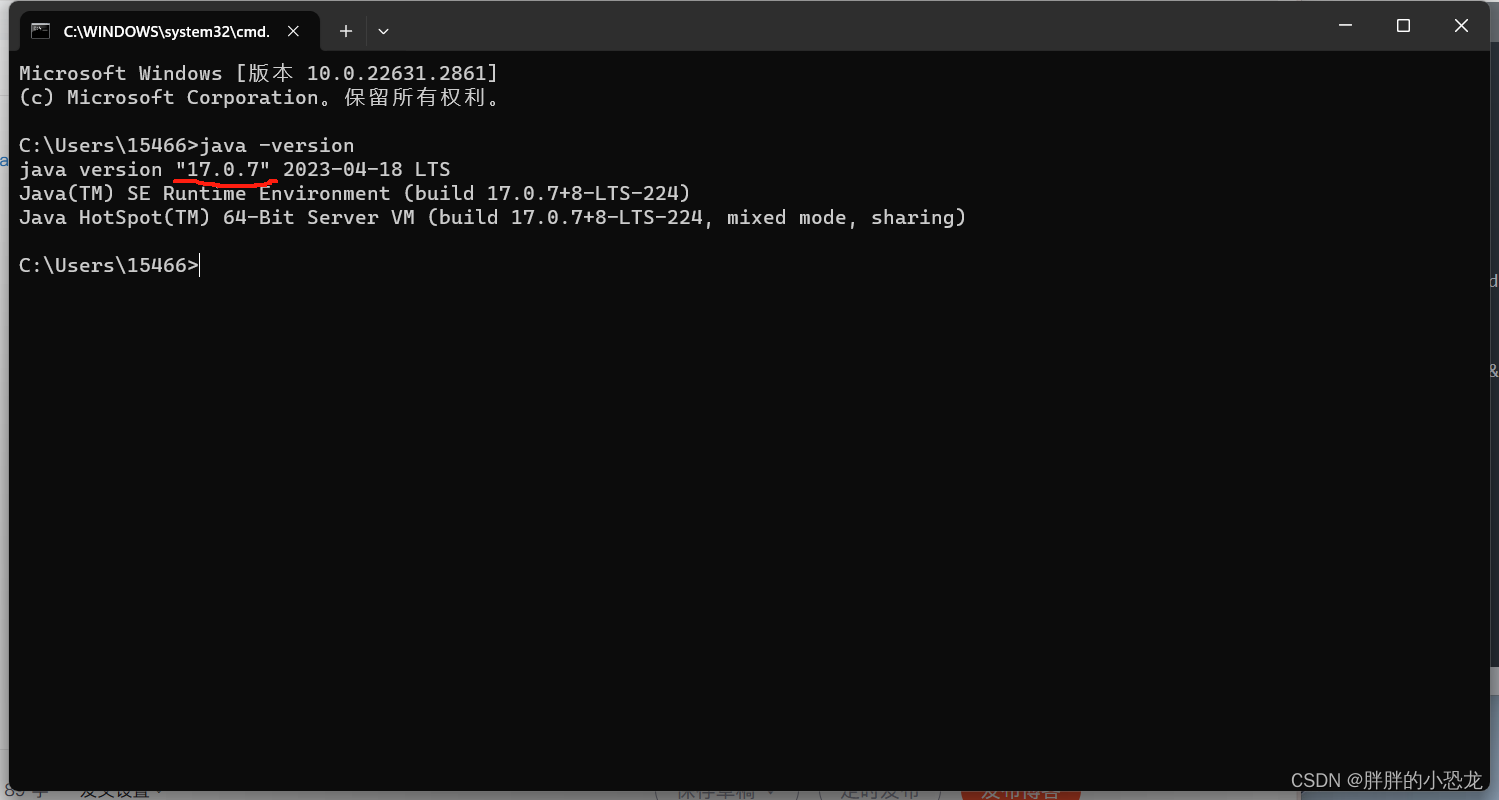This screenshot has height=800, width=1499.
Task: Click the CSDN watermark icon text area
Action: coord(1384,780)
